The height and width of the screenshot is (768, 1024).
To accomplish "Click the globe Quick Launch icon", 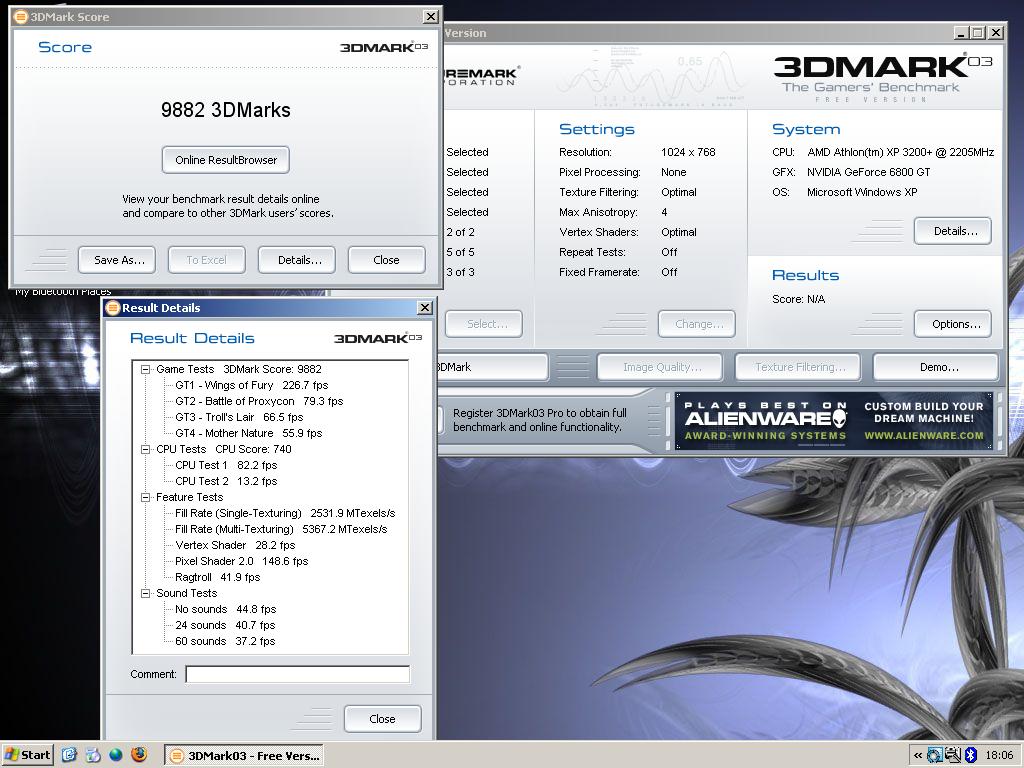I will pos(116,755).
